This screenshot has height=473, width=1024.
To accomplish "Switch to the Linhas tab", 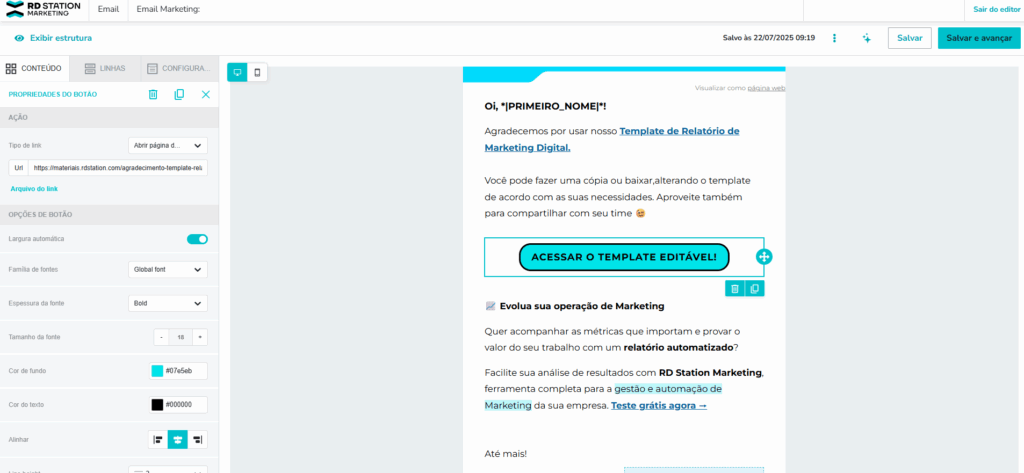I will pyautogui.click(x=105, y=68).
